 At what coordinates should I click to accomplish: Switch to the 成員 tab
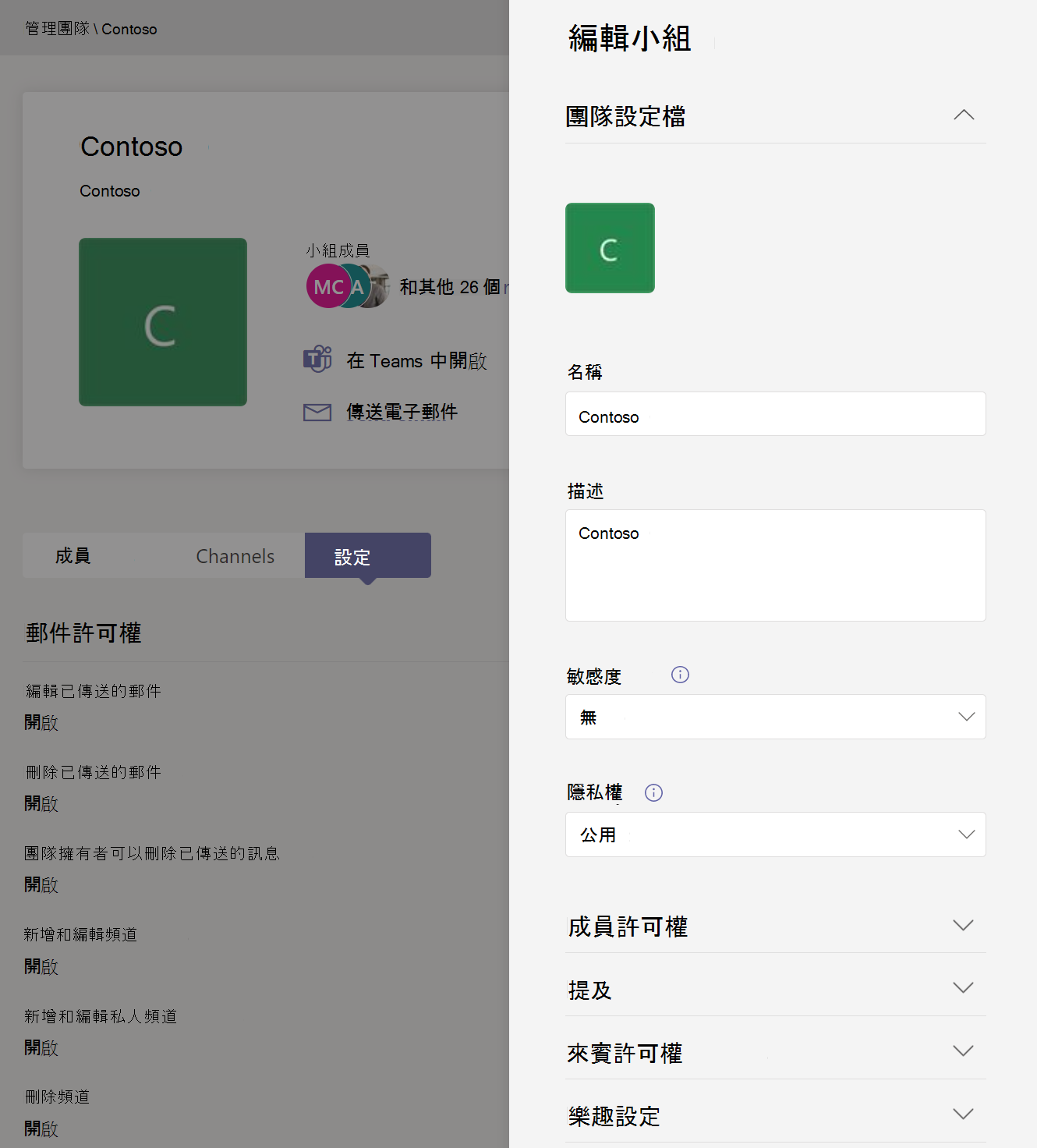tap(73, 556)
